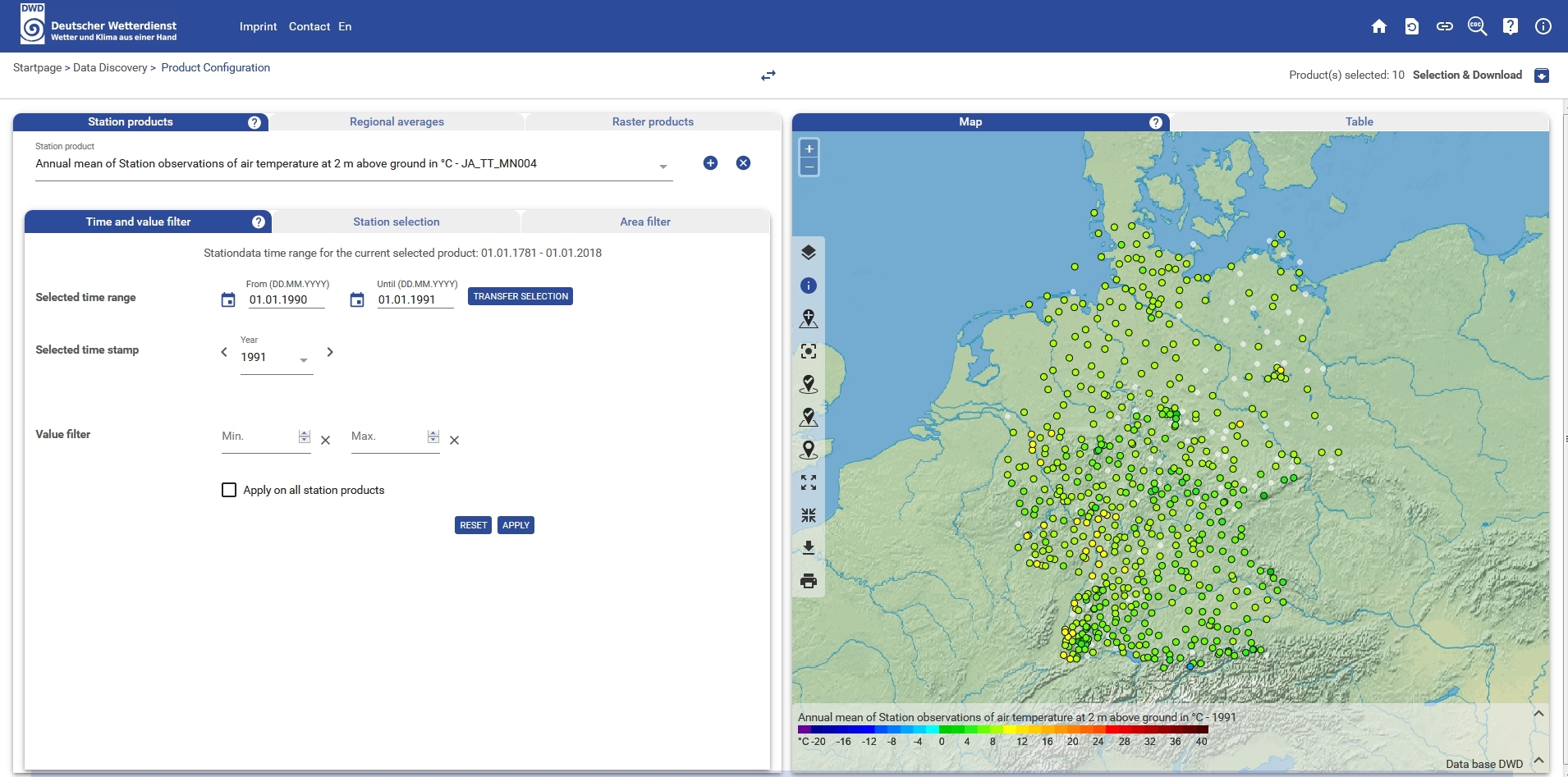Click the Min. value filter field
Image resolution: width=1568 pixels, height=777 pixels.
tap(256, 436)
